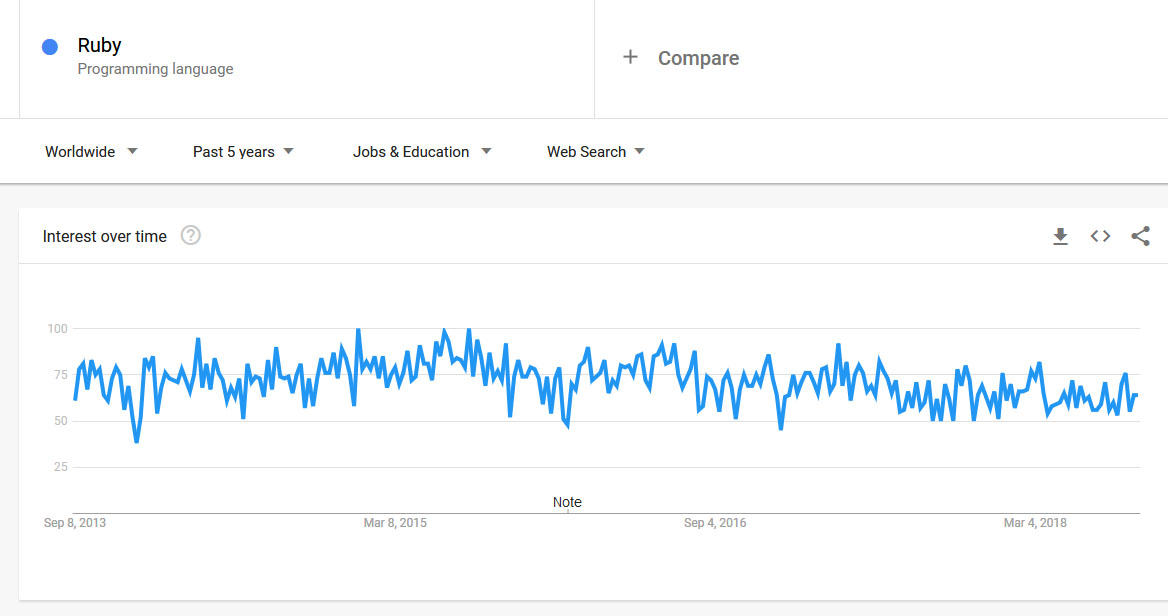
Task: Click the Programming language subtitle
Action: click(155, 69)
